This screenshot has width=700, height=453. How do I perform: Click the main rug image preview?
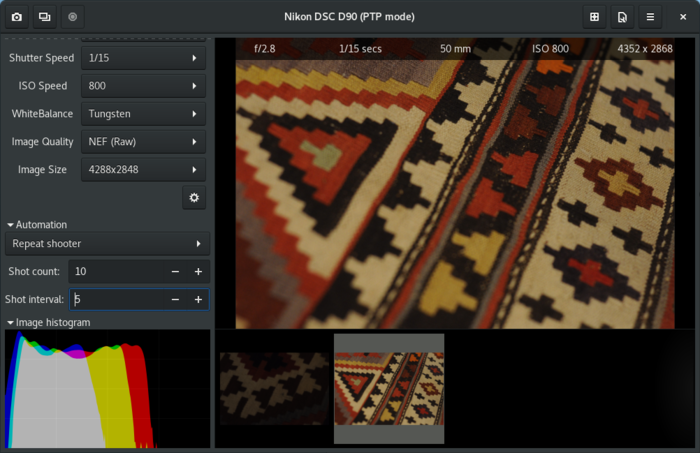(455, 183)
